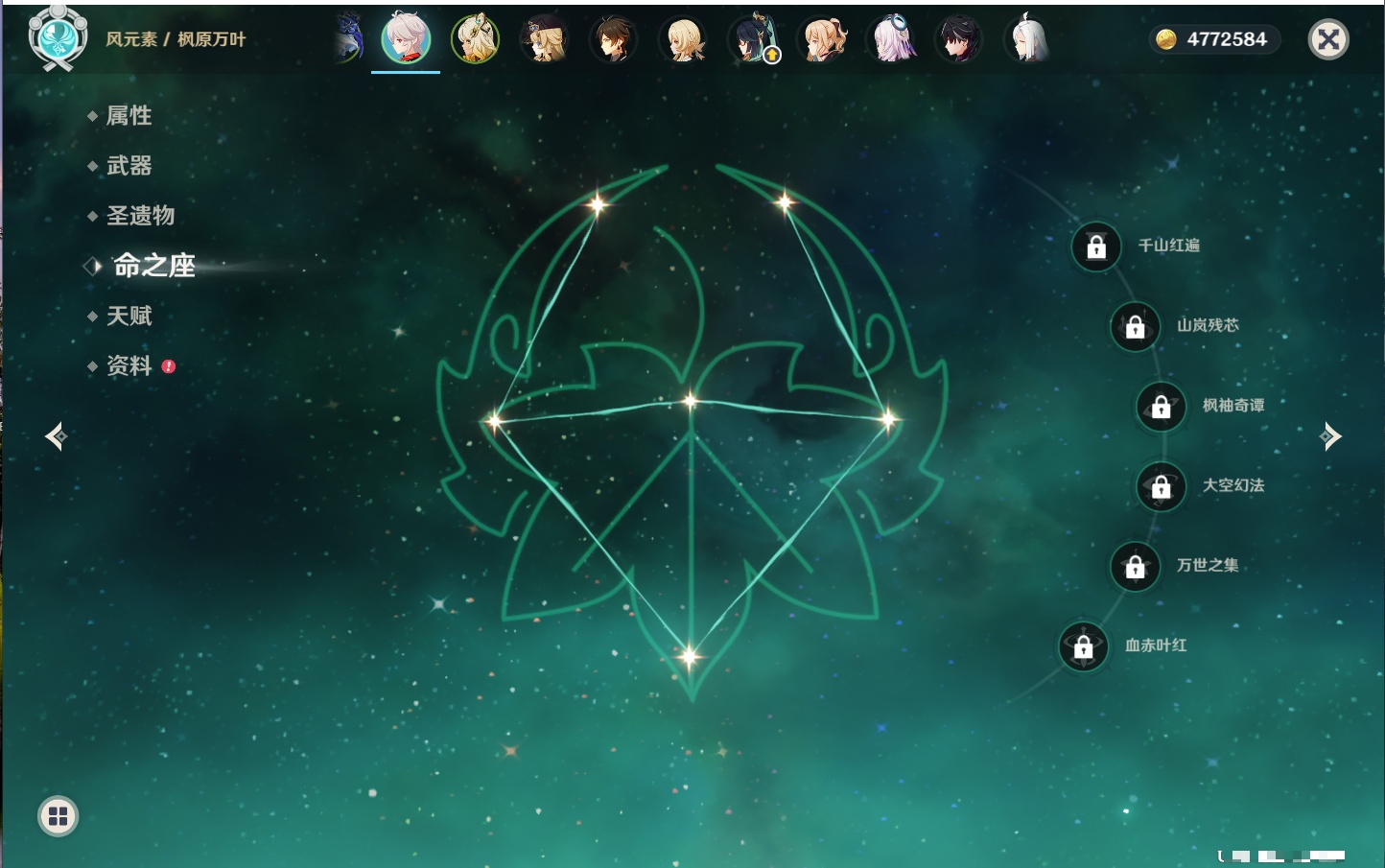Open the 资料 profile section

[129, 365]
